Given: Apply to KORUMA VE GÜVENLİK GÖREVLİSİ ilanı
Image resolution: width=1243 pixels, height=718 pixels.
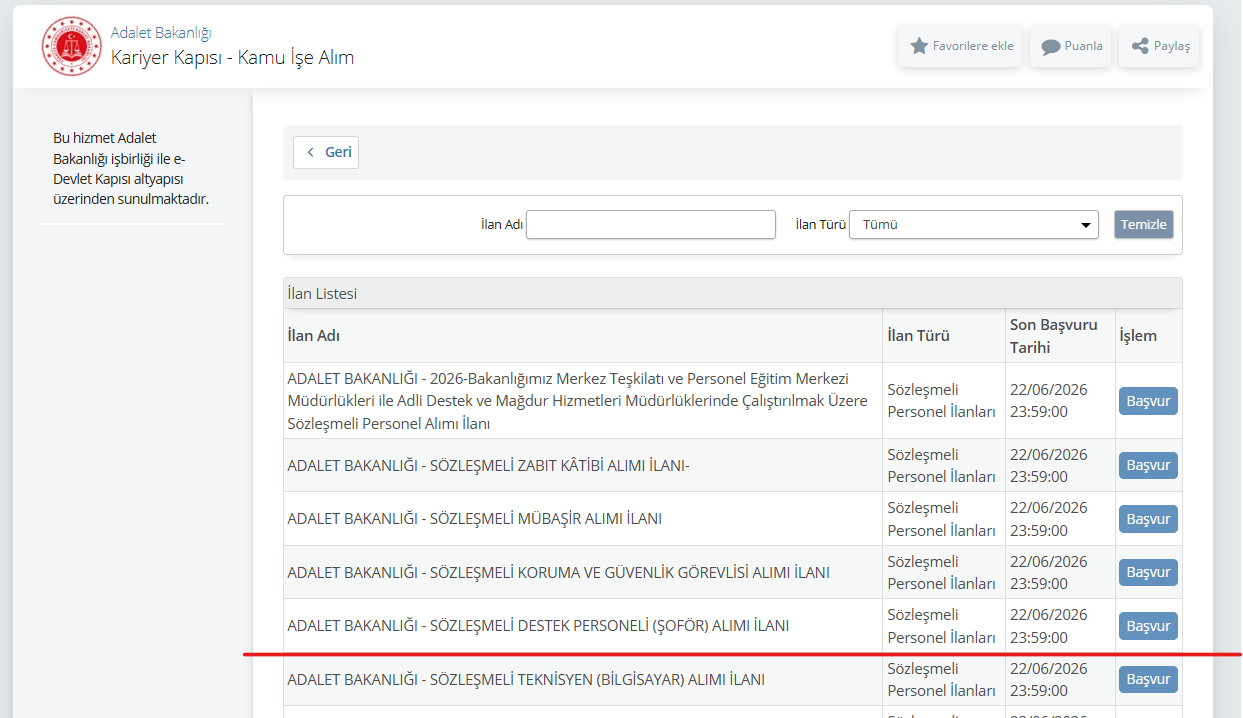Looking at the screenshot, I should click(1148, 572).
